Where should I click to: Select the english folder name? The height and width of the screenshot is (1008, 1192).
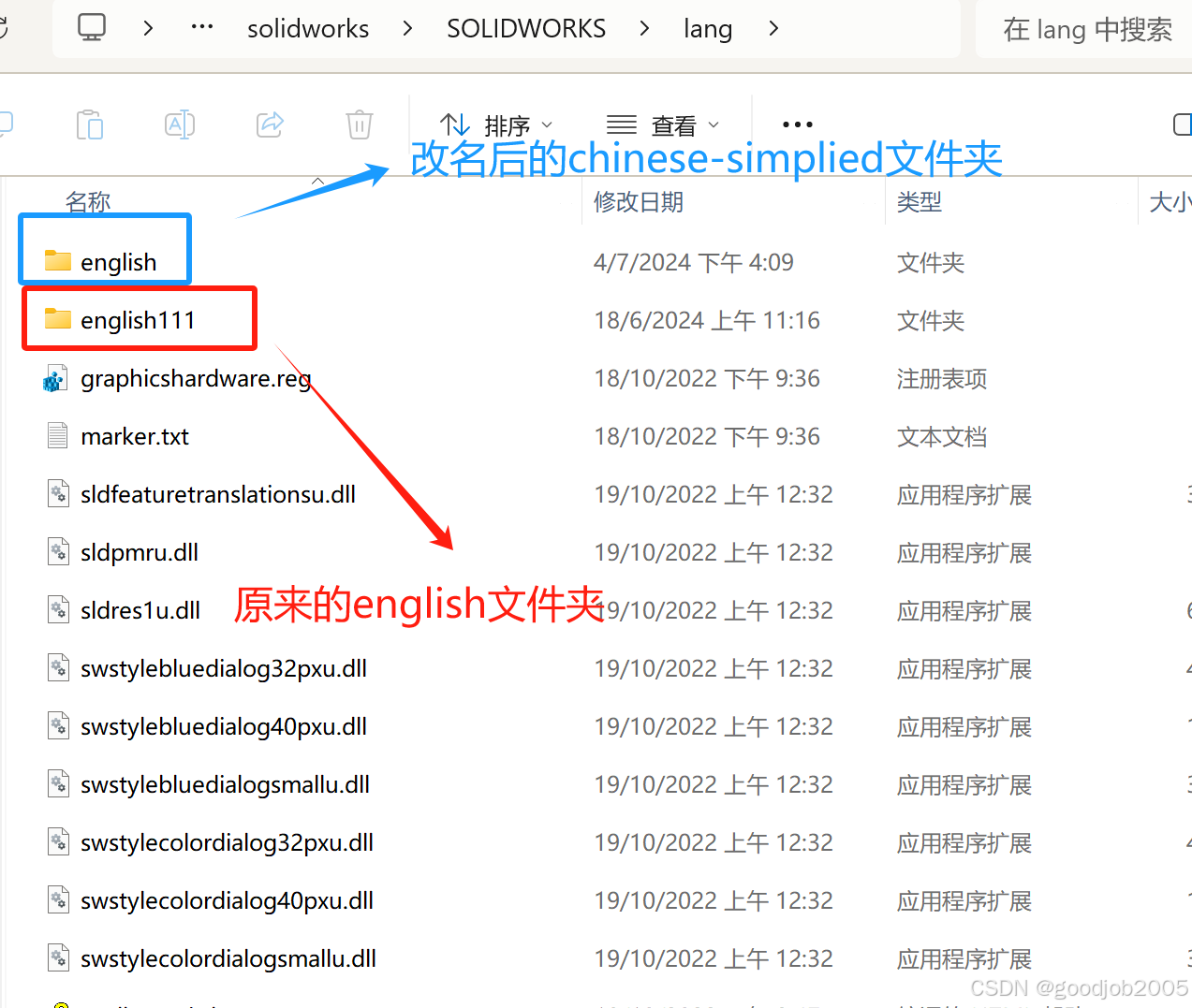pos(119,262)
